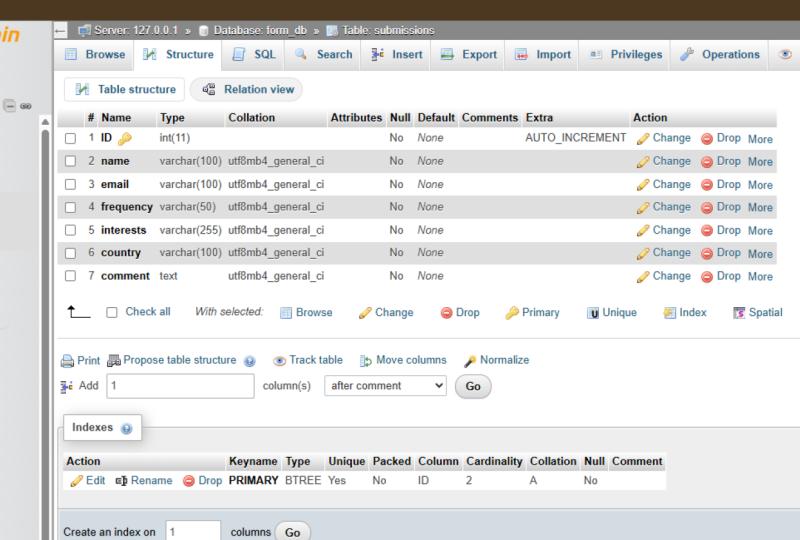Image resolution: width=800 pixels, height=540 pixels.
Task: Click the Change pencil icon in ID row
Action: (643, 139)
